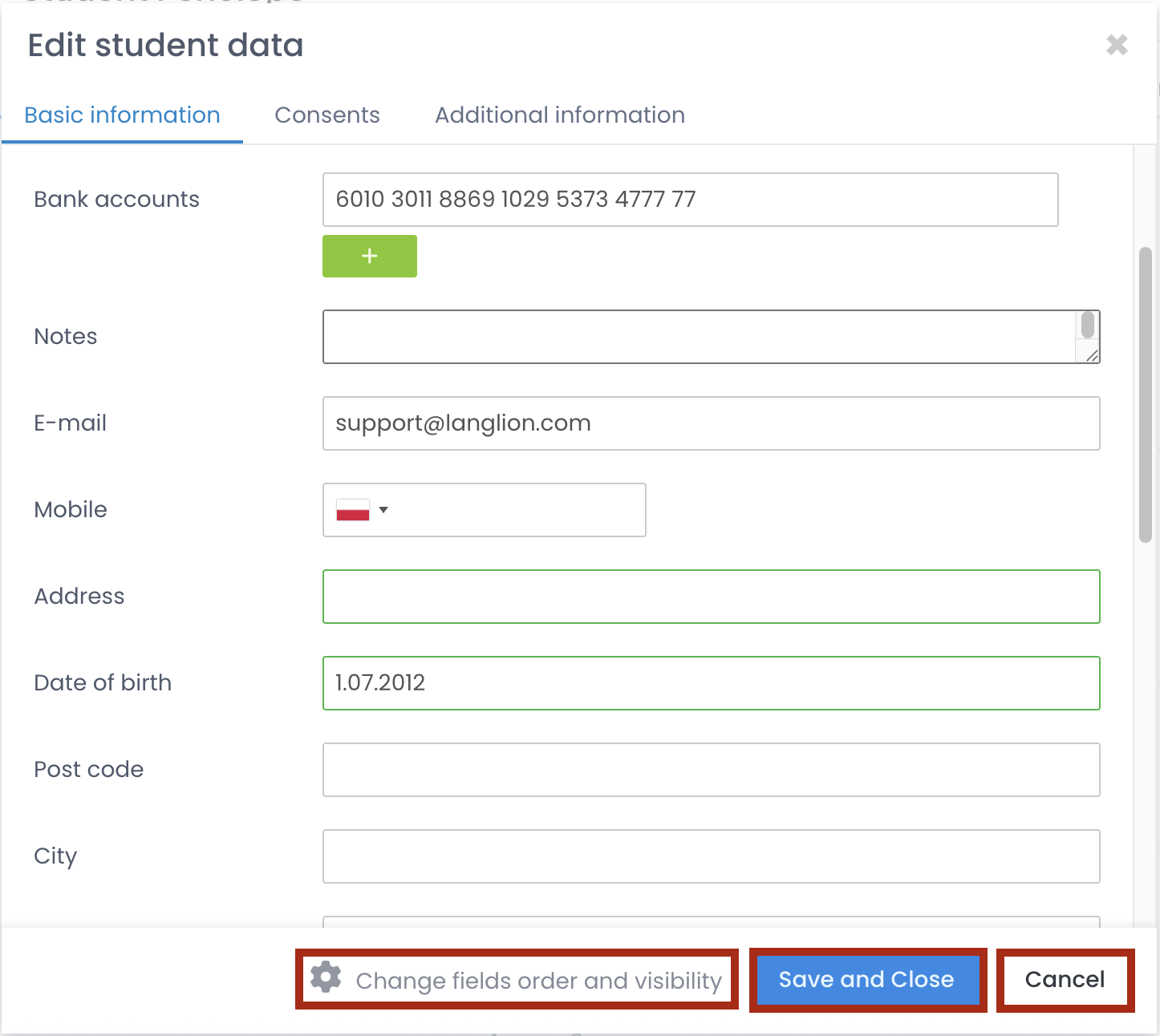Open the Poland flag country code dropdown
The width and height of the screenshot is (1160, 1036).
point(361,510)
